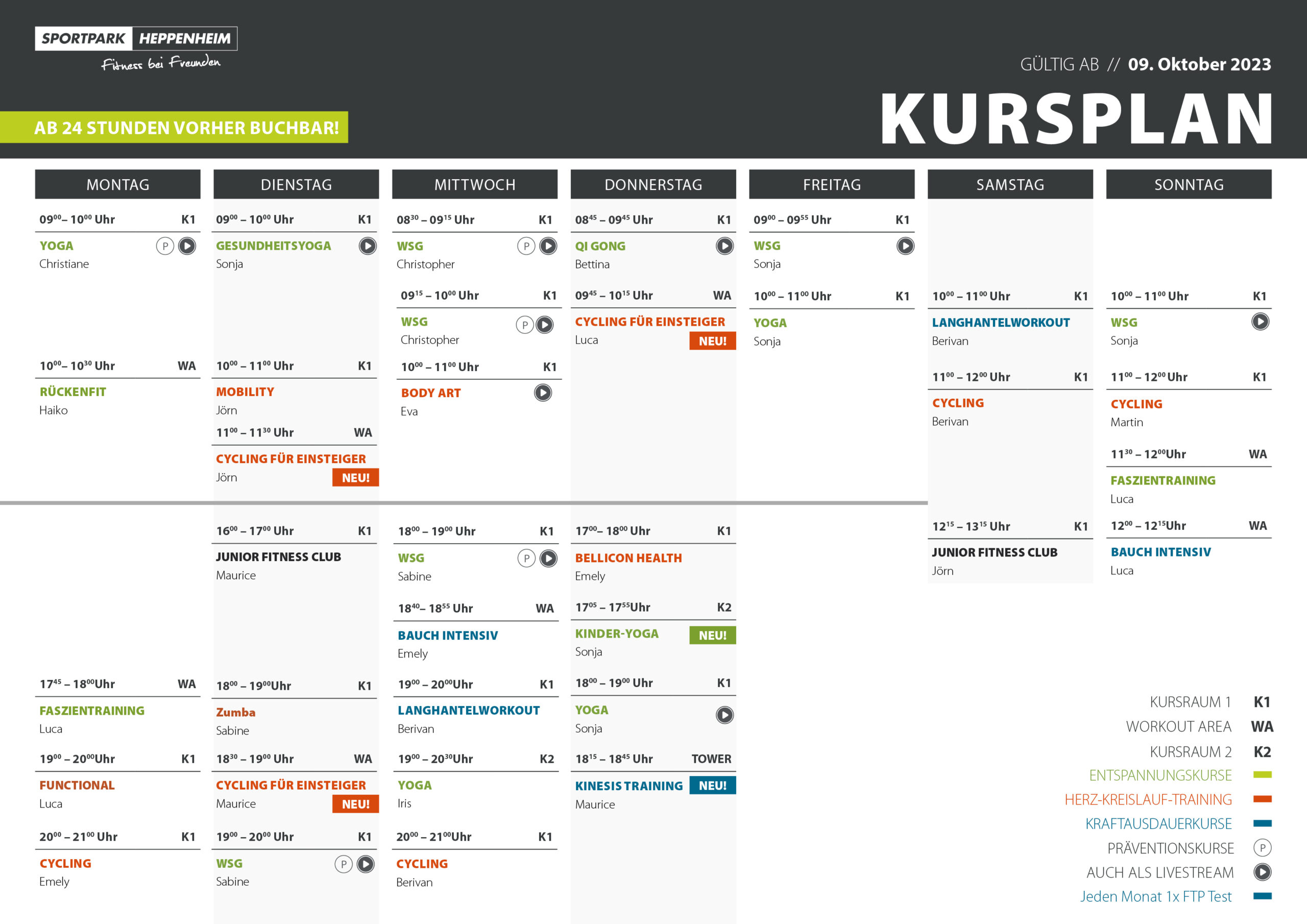The image size is (1307, 924).
Task: Click the 'Jeden Monat 1x FTP Test' text
Action: (x=1155, y=896)
